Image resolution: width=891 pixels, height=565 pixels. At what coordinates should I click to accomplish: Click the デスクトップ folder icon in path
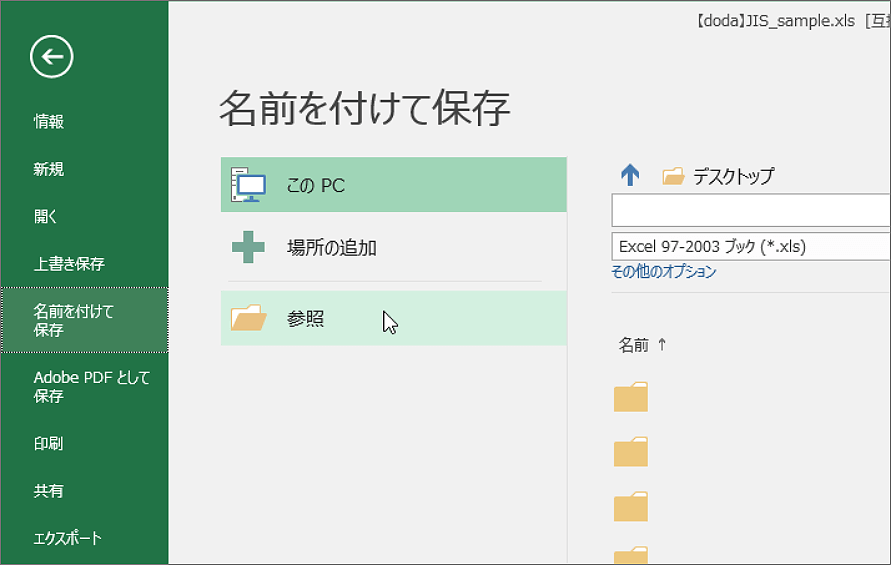pyautogui.click(x=673, y=176)
